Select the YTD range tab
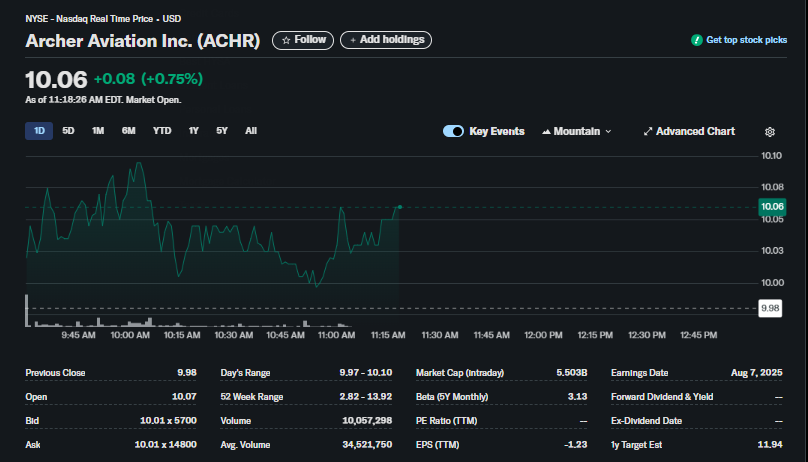Viewport: 808px width, 462px height. (x=162, y=131)
